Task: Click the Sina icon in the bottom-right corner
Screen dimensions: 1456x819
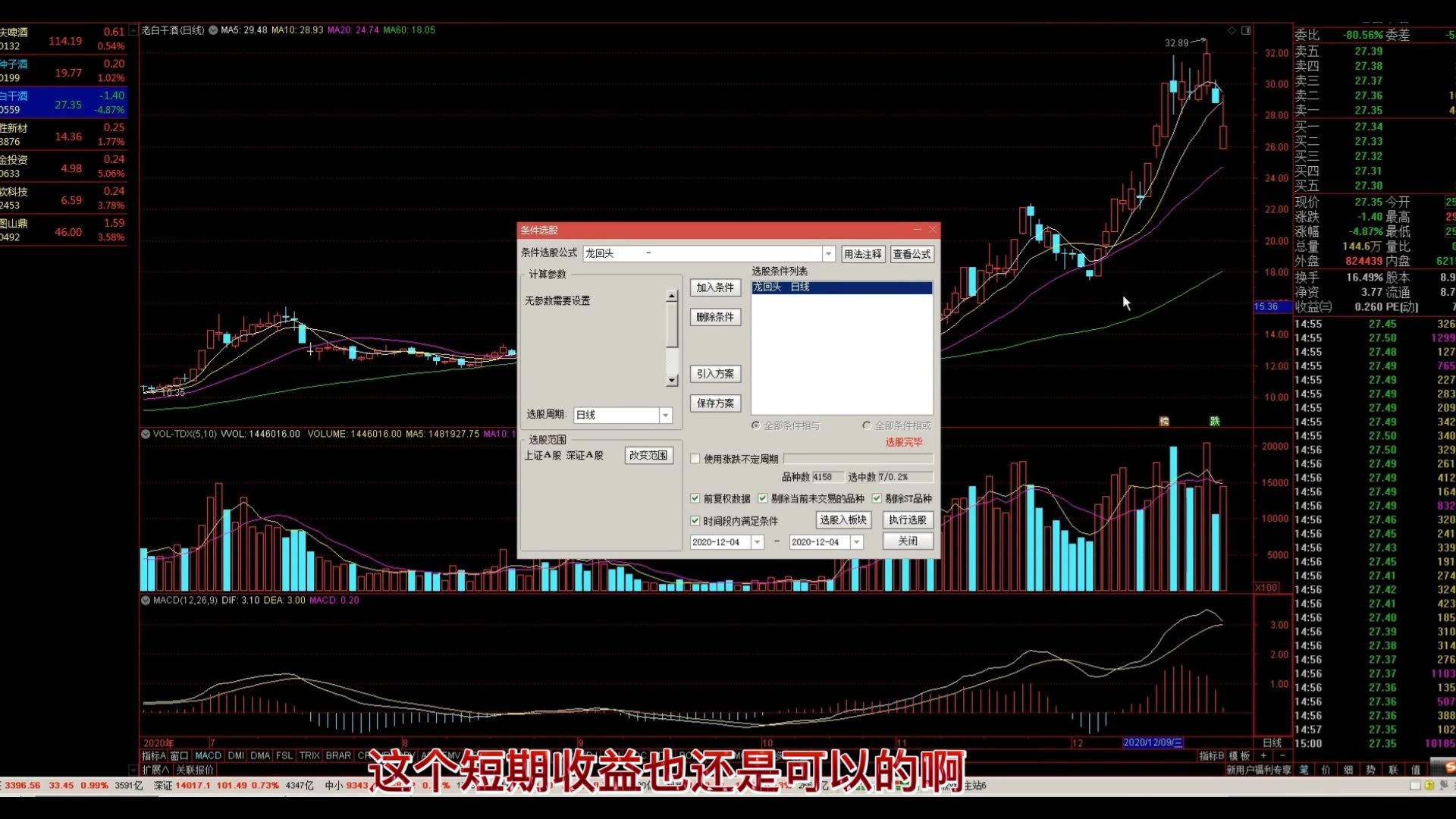Action: pos(1448,767)
